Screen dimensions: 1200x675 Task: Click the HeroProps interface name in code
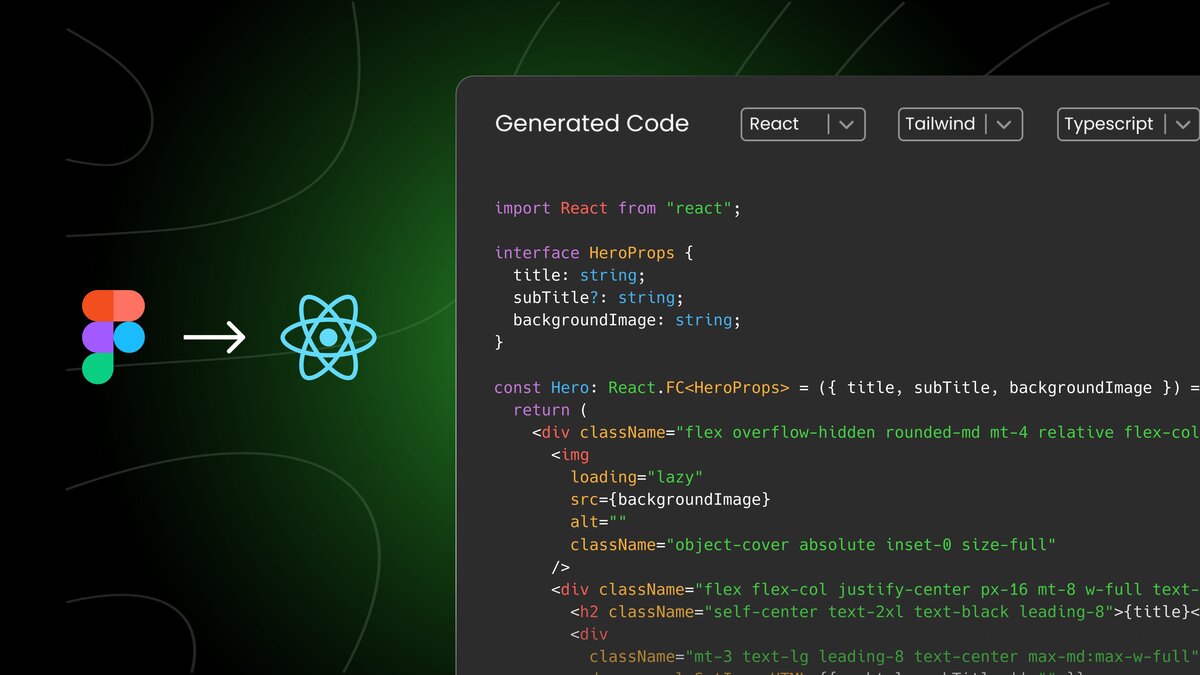(632, 252)
